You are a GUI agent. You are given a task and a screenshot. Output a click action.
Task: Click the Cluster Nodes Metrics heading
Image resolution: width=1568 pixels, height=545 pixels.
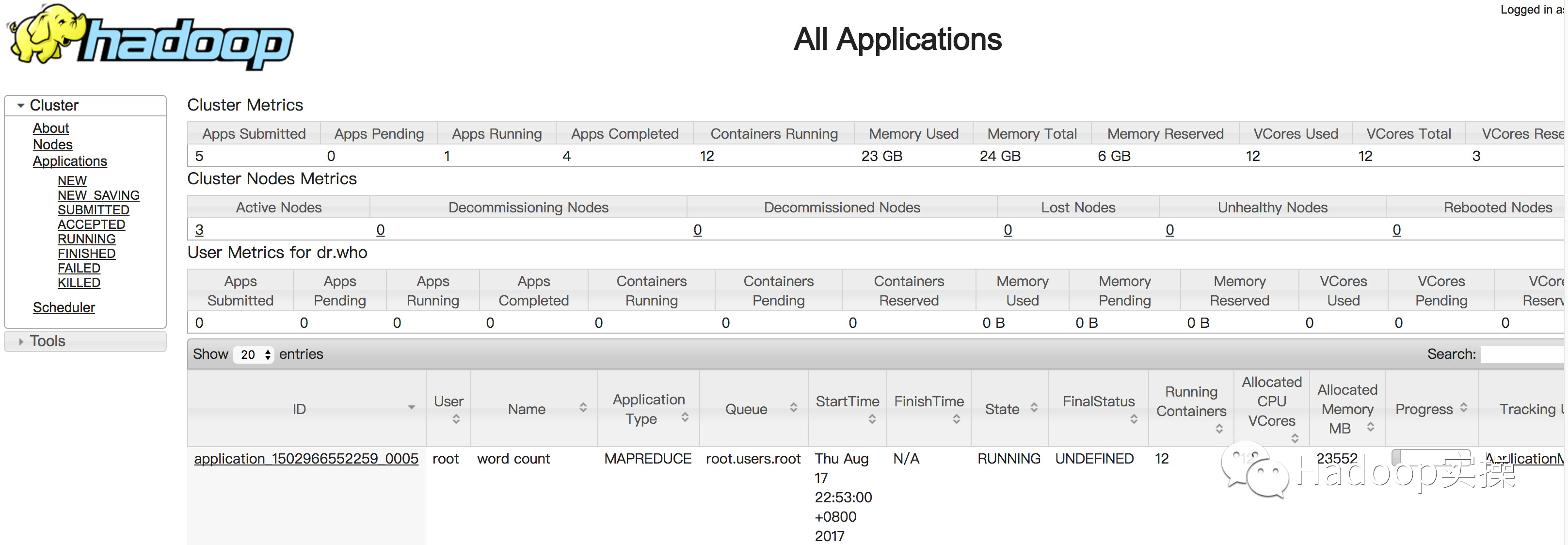[272, 178]
